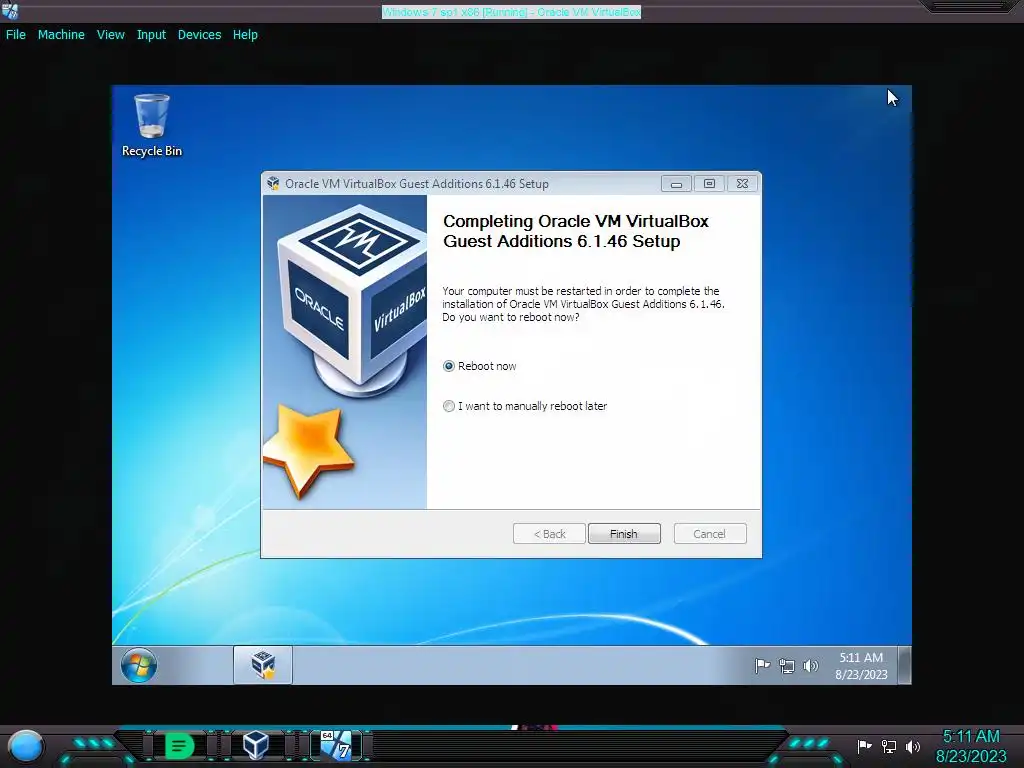
Task: Click the Cancel button in setup
Action: [709, 534]
